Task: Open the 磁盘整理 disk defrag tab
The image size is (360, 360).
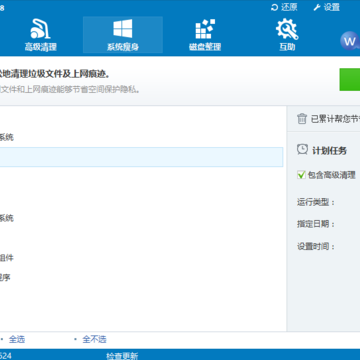Action: 205,35
